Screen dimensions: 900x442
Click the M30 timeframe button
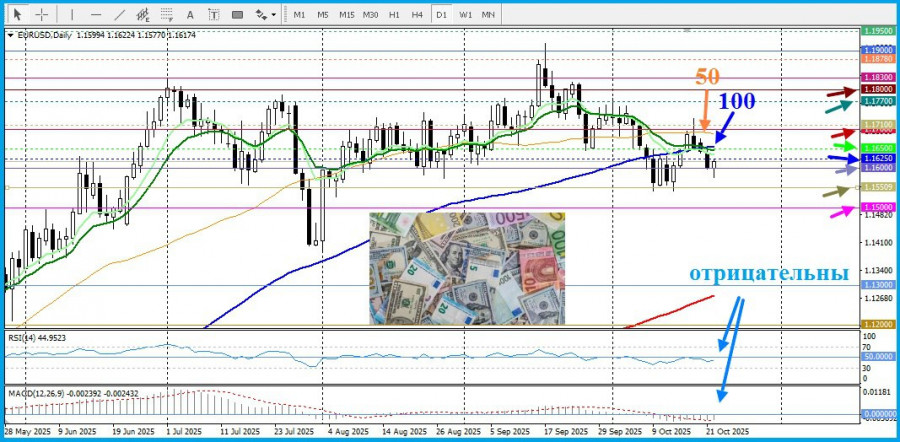(370, 15)
